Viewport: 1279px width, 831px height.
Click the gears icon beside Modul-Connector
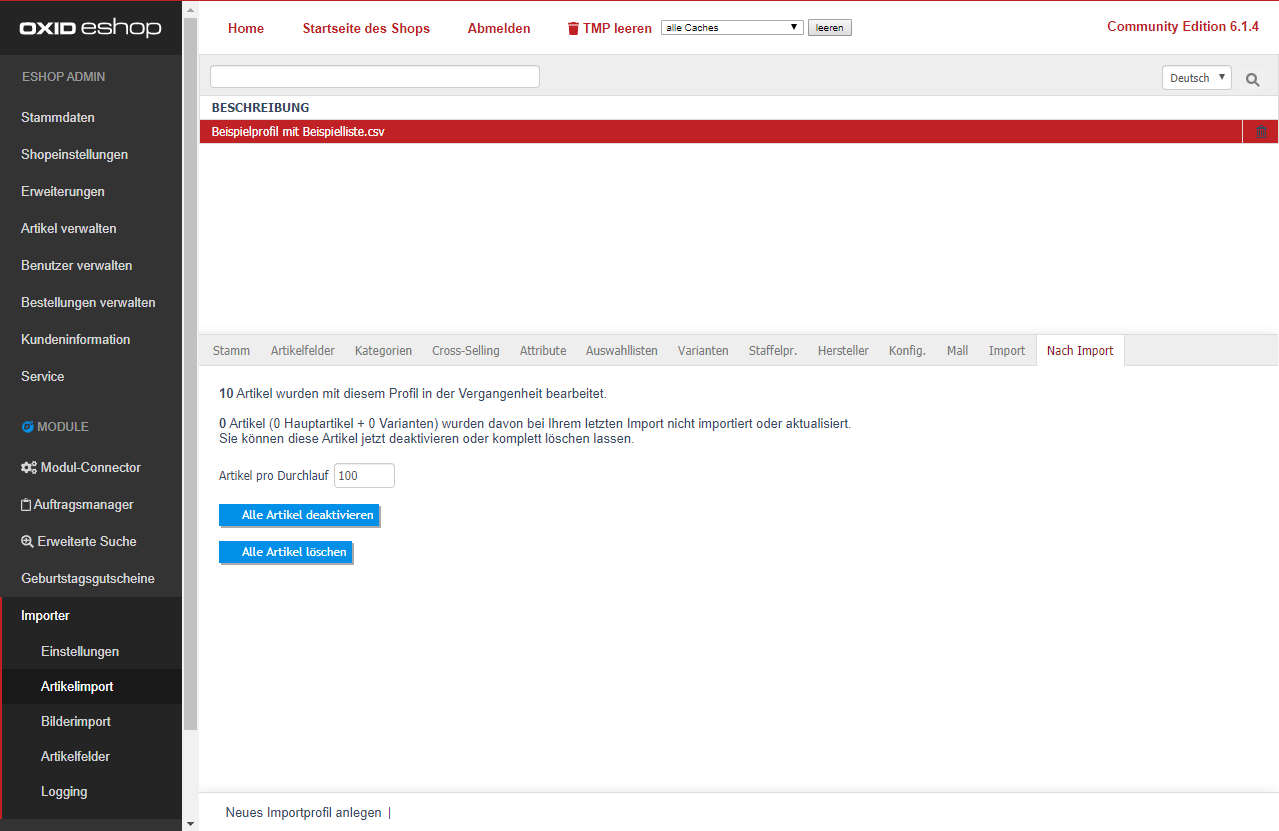pos(29,468)
